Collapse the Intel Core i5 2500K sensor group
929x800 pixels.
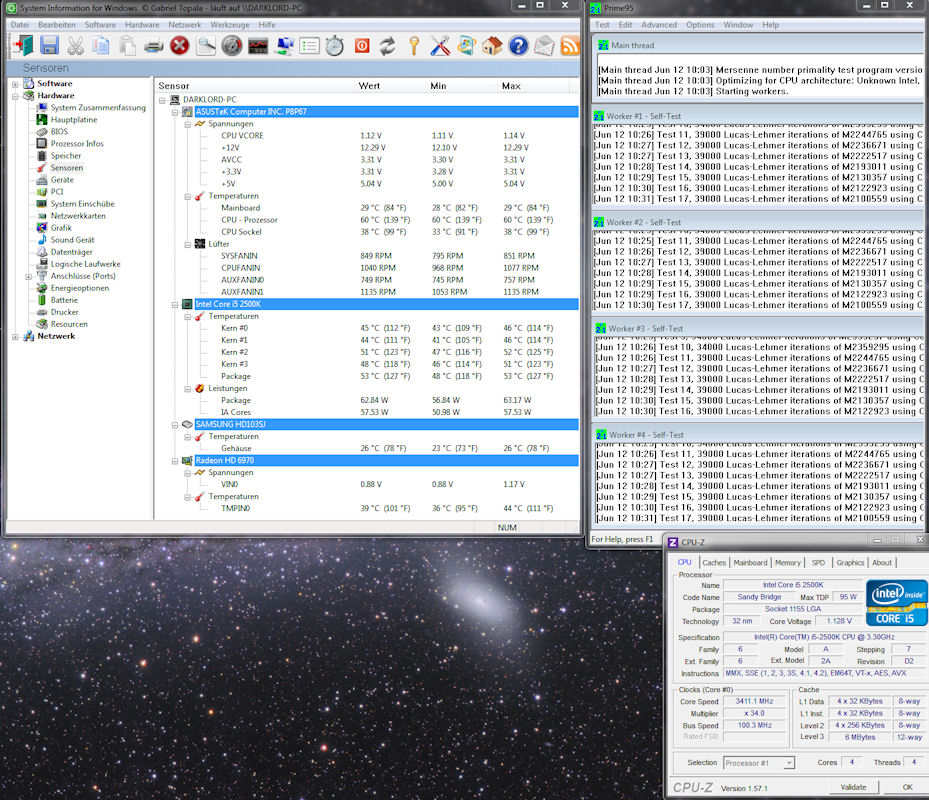click(x=175, y=304)
